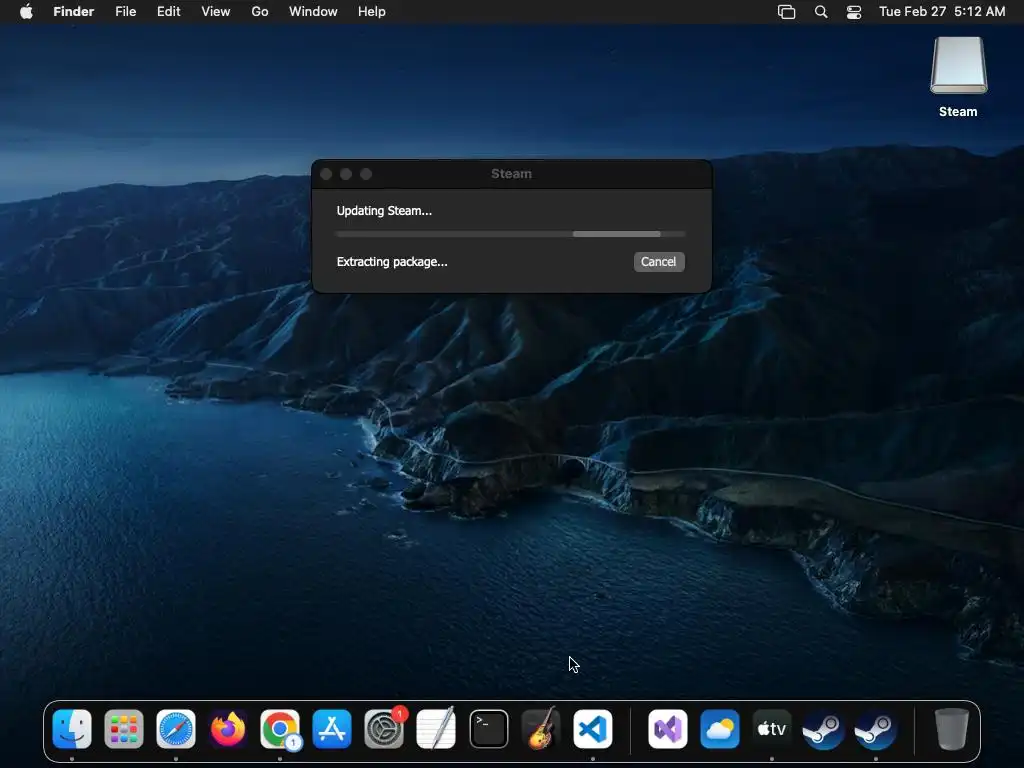Open Launchpad in the dock
This screenshot has width=1024, height=768.
click(x=124, y=729)
